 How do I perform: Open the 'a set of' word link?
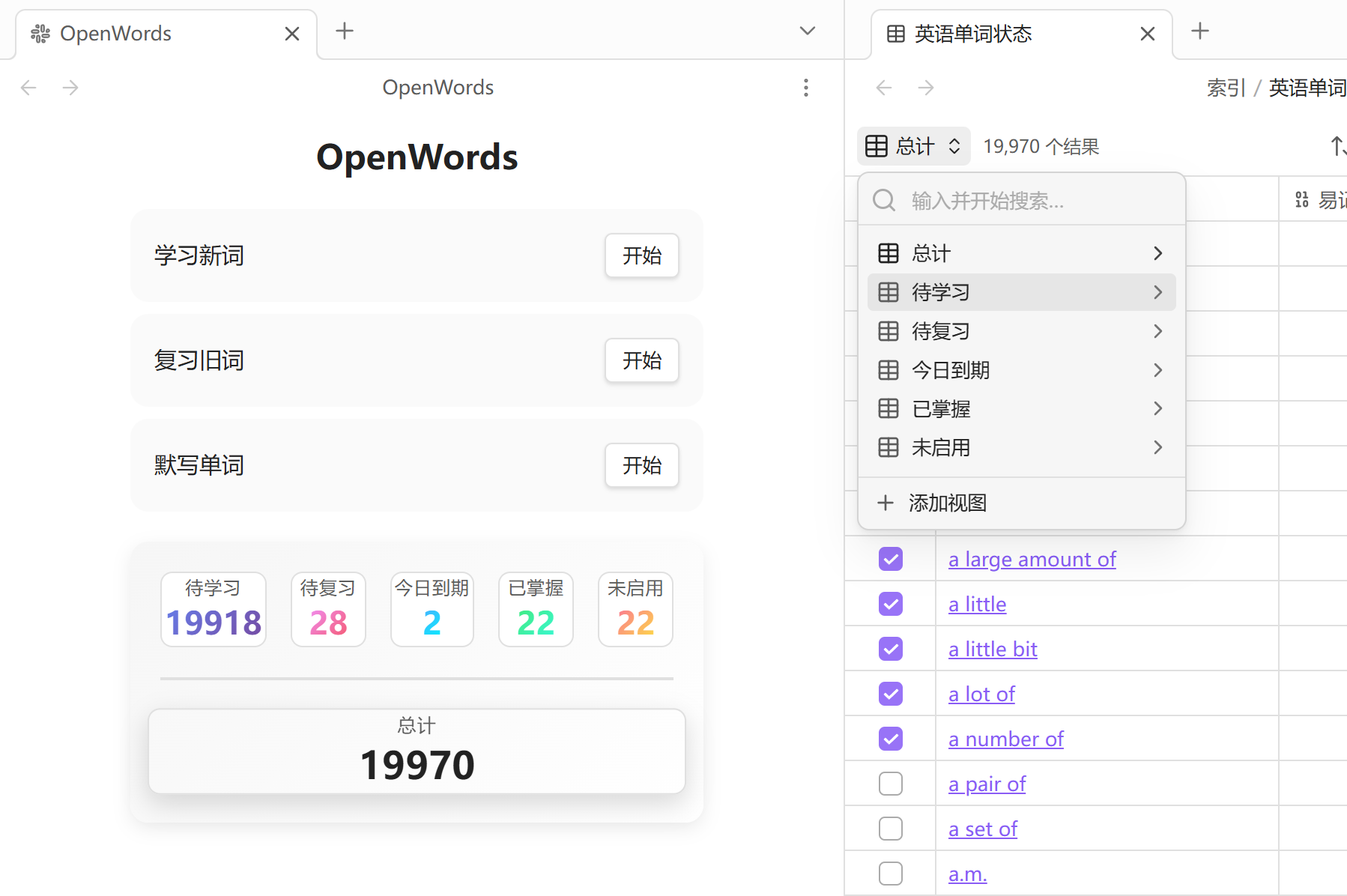pos(983,829)
